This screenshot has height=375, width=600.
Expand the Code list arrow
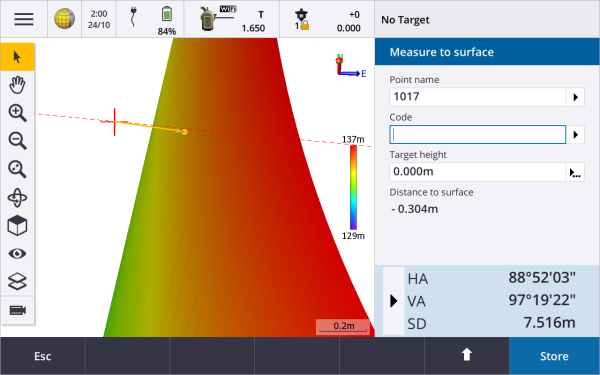pos(575,135)
